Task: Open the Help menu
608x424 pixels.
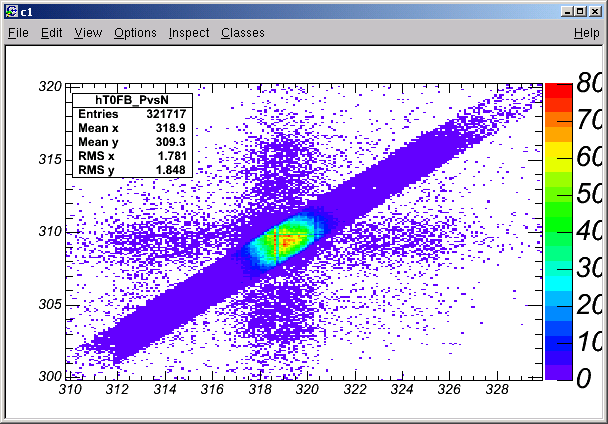Action: point(587,33)
